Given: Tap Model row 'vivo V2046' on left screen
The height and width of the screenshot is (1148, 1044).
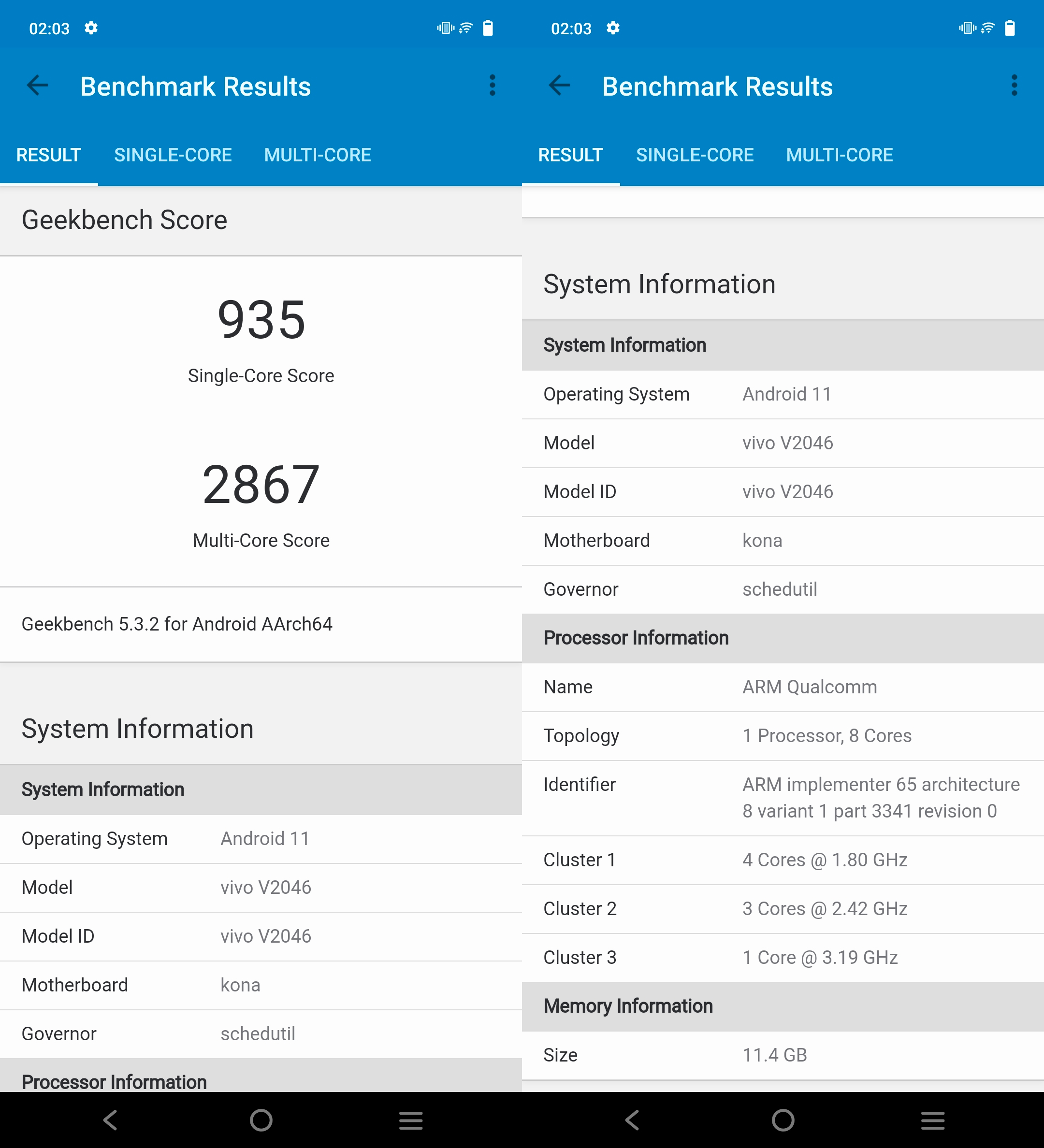Looking at the screenshot, I should pyautogui.click(x=261, y=888).
